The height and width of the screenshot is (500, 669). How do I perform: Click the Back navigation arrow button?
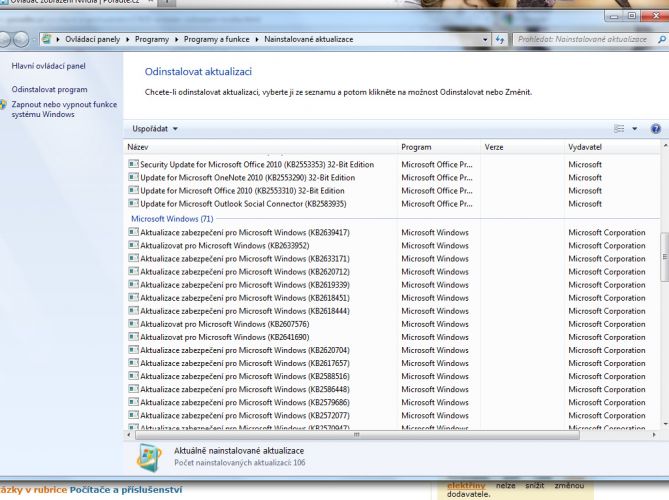(4, 39)
